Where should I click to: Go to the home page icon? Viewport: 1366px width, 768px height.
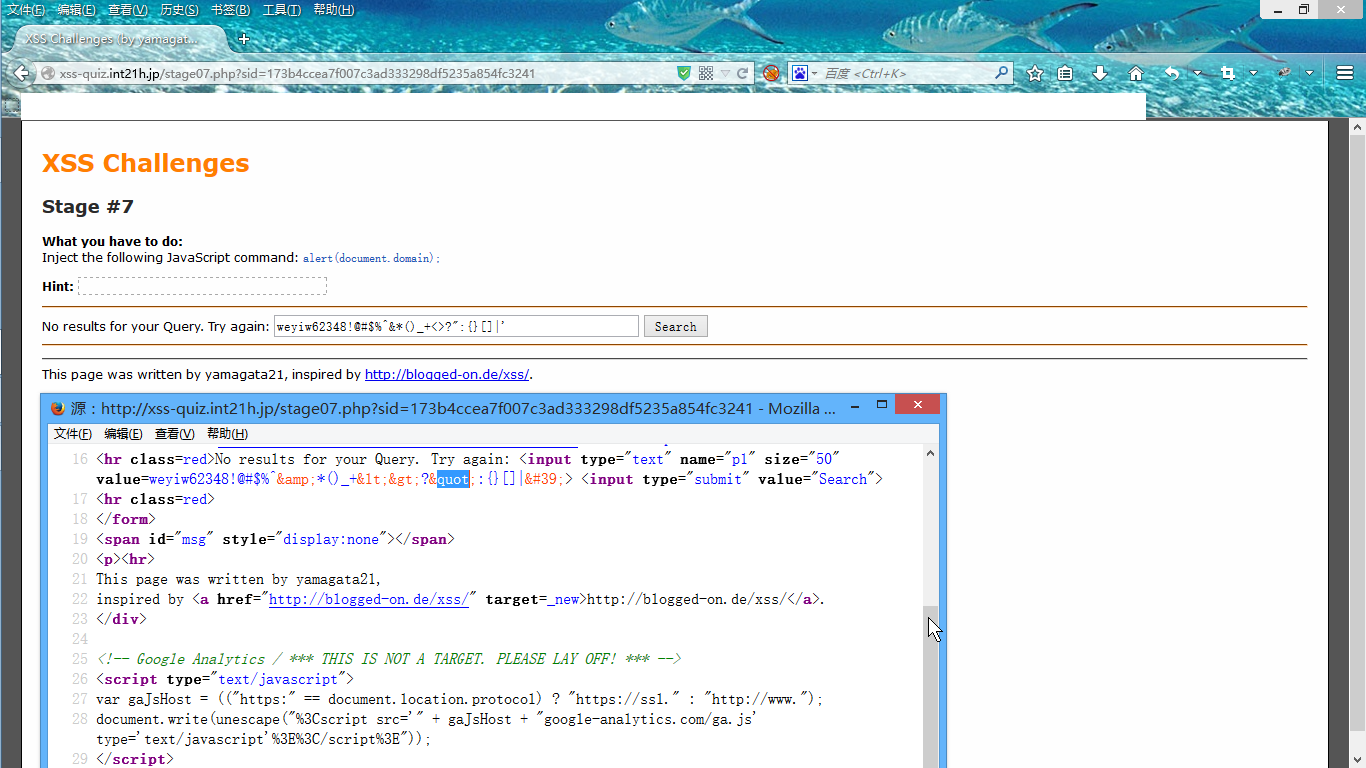[x=1135, y=73]
